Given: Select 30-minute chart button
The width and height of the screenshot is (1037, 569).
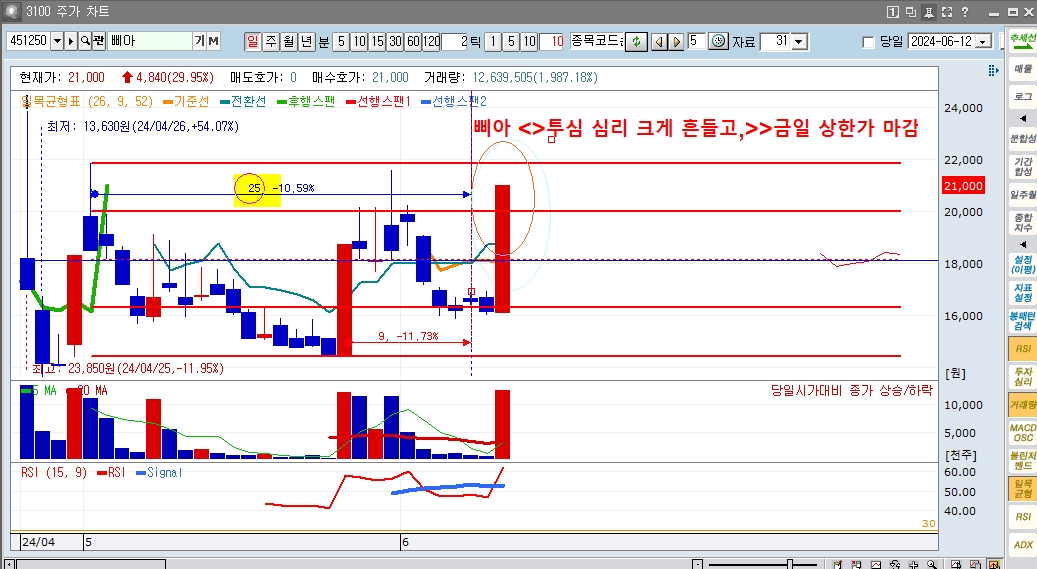Looking at the screenshot, I should 395,42.
